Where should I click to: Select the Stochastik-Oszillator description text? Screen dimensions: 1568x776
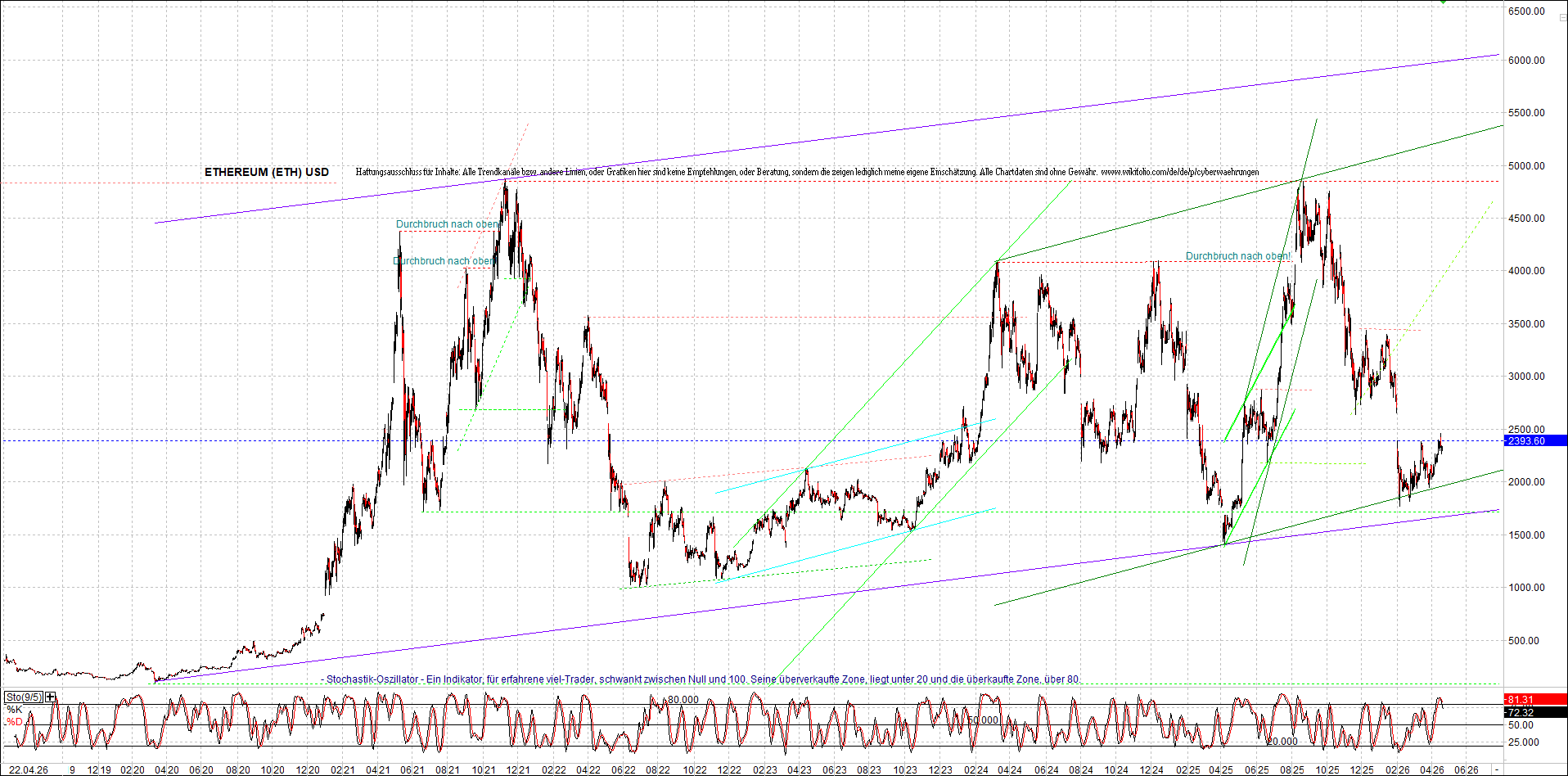click(x=702, y=679)
